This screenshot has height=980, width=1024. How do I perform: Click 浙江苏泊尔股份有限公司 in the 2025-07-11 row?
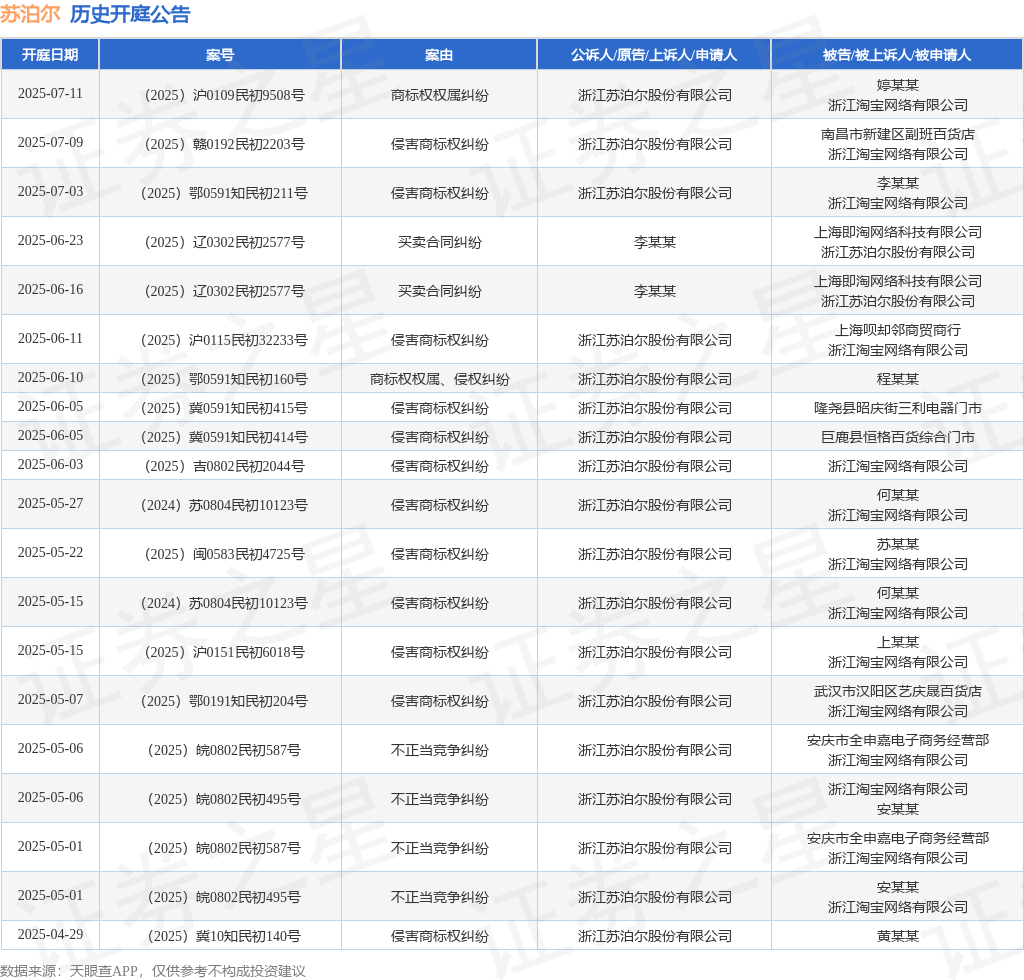point(654,95)
